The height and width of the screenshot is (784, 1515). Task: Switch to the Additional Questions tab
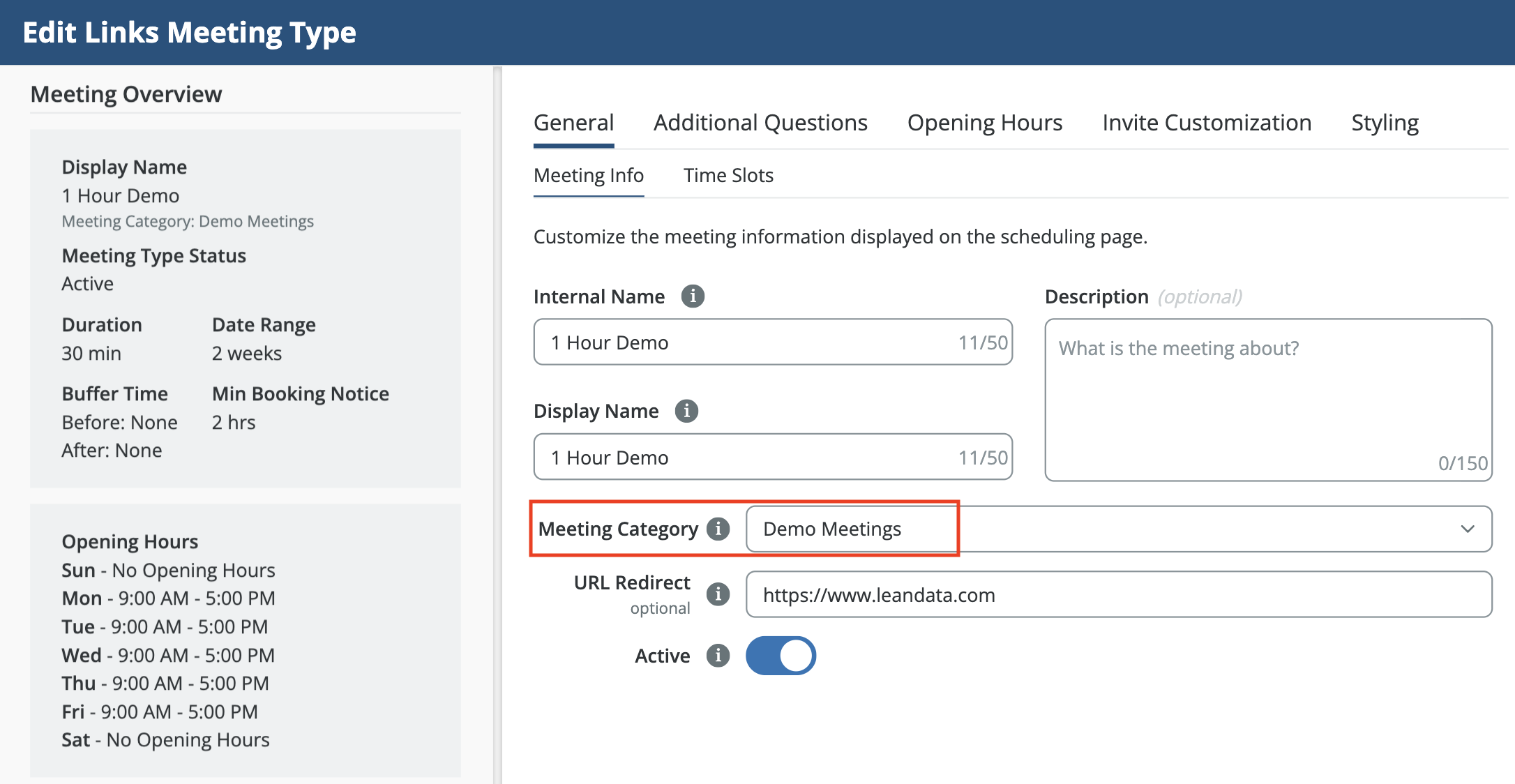(760, 123)
